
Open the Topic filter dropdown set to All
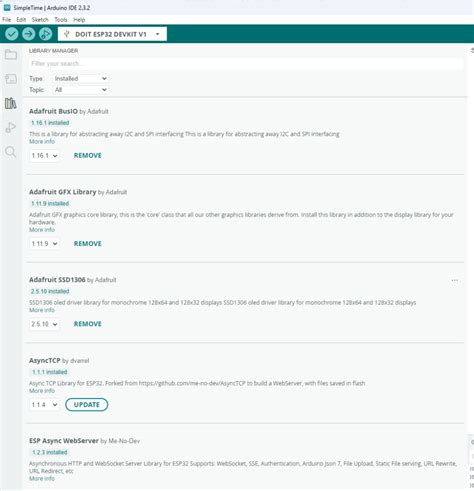(x=80, y=90)
